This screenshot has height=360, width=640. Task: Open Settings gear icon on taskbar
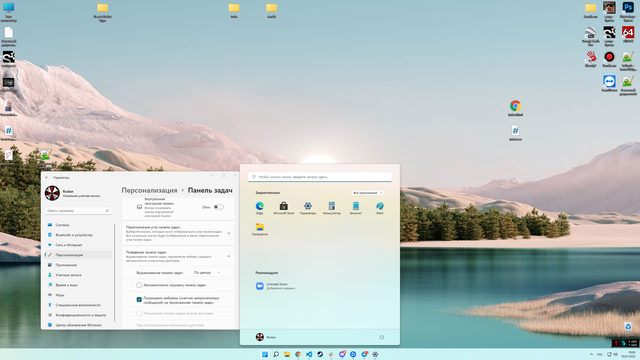[x=375, y=354]
